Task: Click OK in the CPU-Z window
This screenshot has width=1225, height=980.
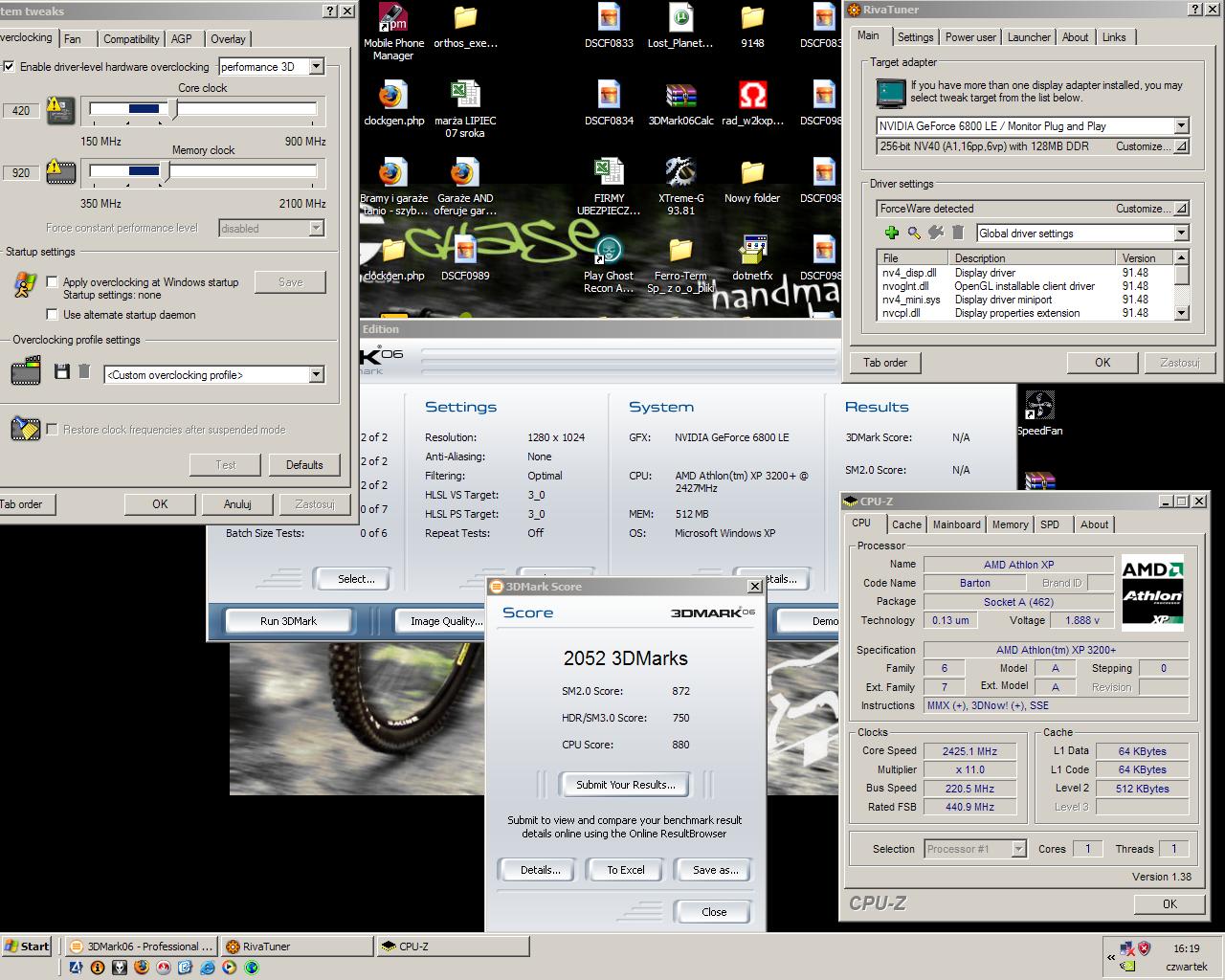Action: click(x=1169, y=903)
